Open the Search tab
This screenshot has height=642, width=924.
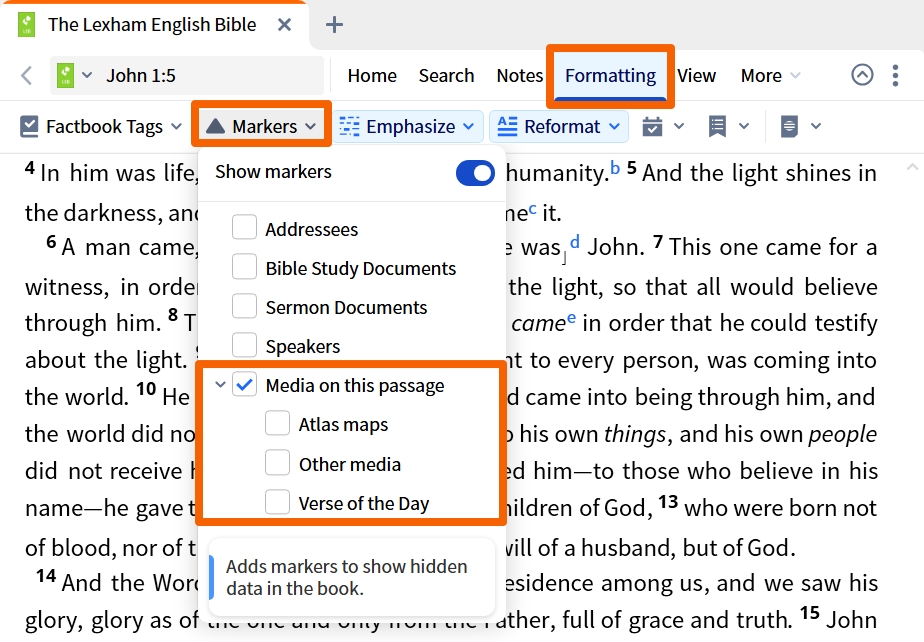point(446,75)
